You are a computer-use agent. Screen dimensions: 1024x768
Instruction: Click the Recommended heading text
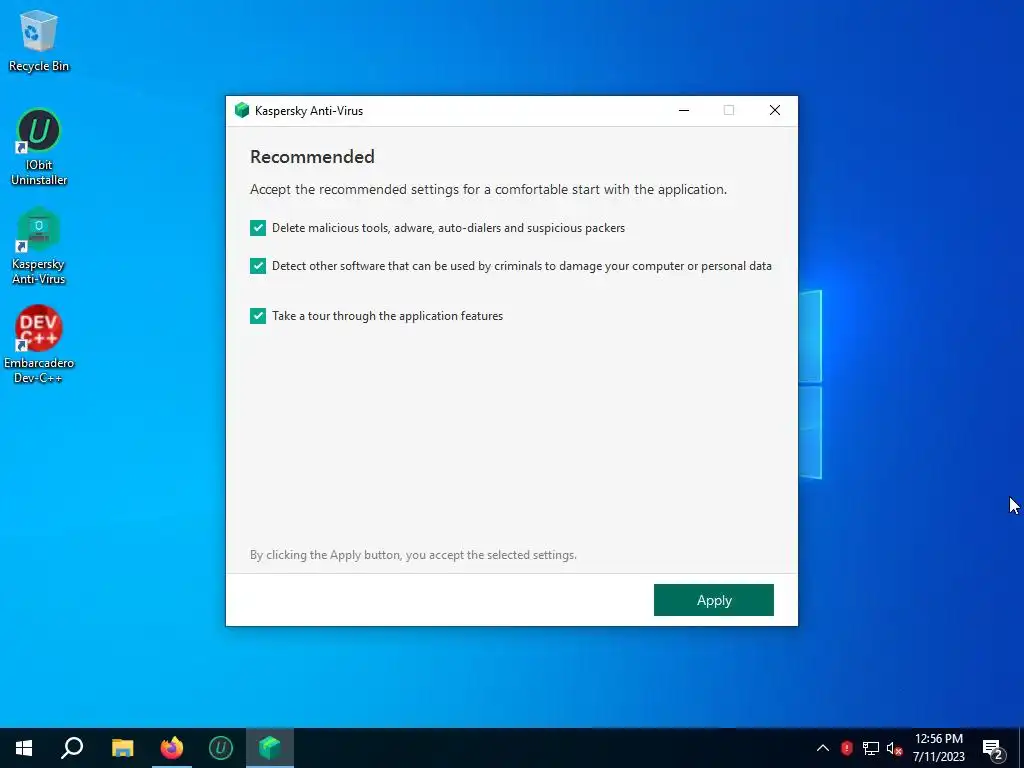[312, 157]
